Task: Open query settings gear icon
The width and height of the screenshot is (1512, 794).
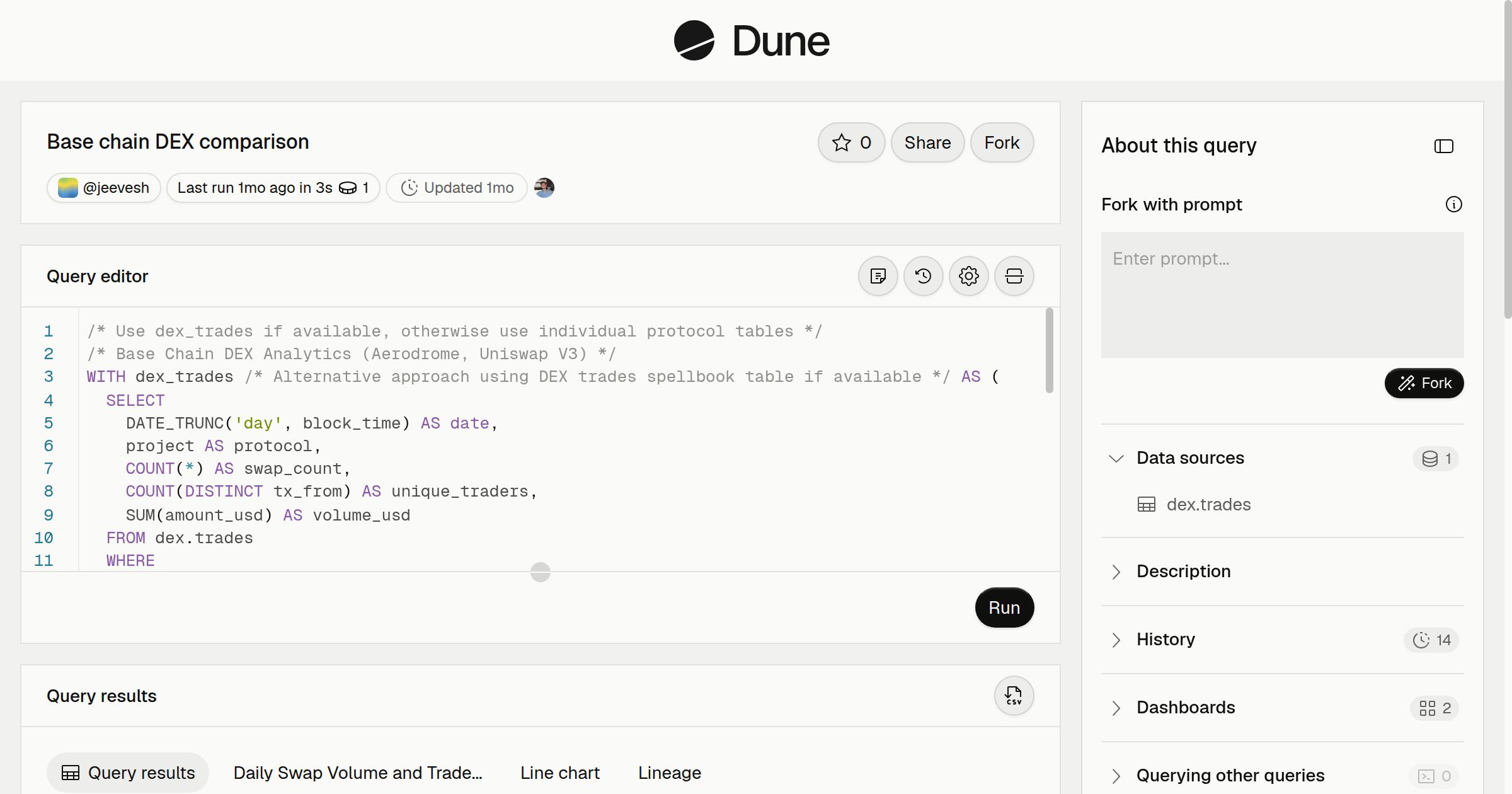Action: coord(968,276)
